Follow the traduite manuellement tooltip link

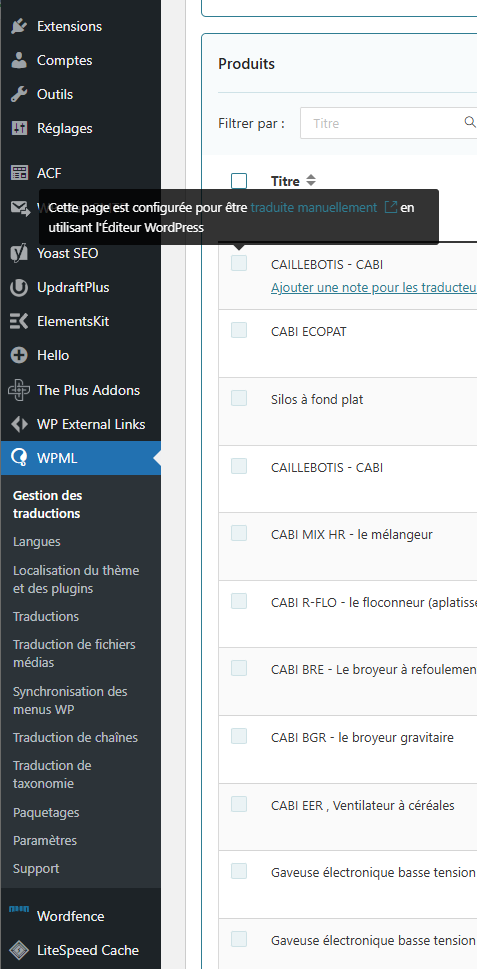314,208
